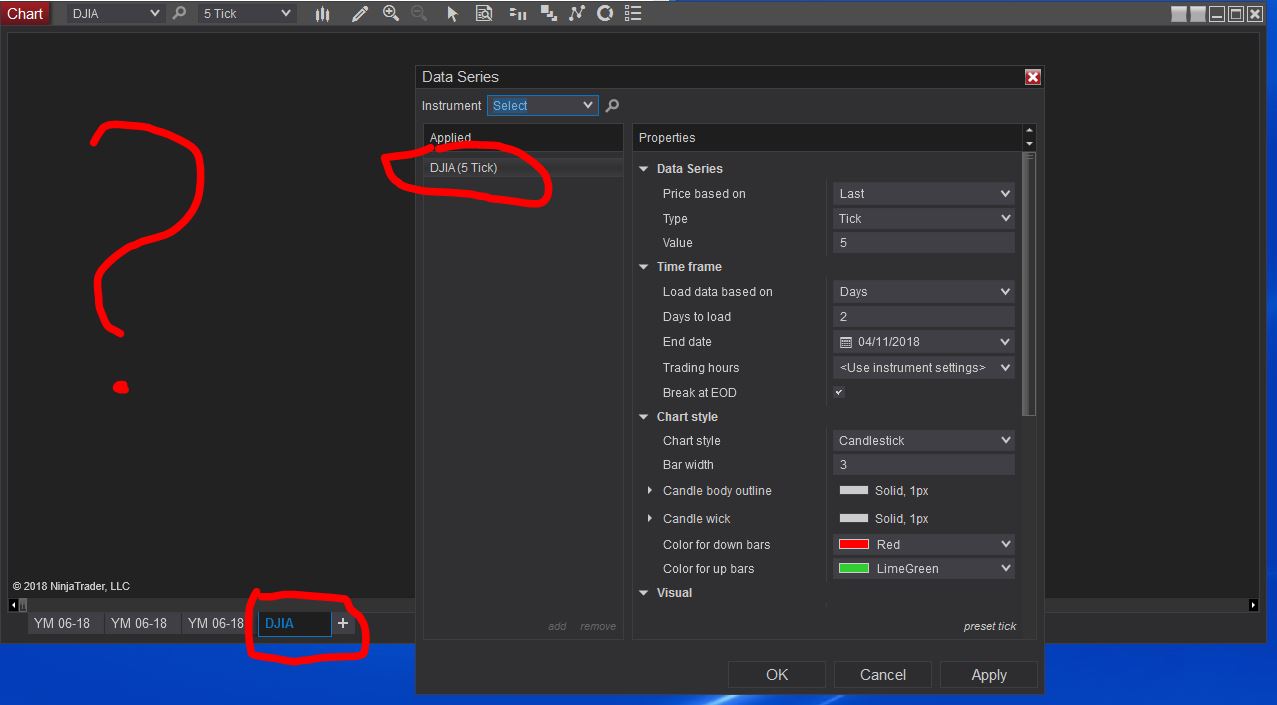Click the preset tick link
Viewport: 1277px width, 705px height.
pyautogui.click(x=990, y=626)
